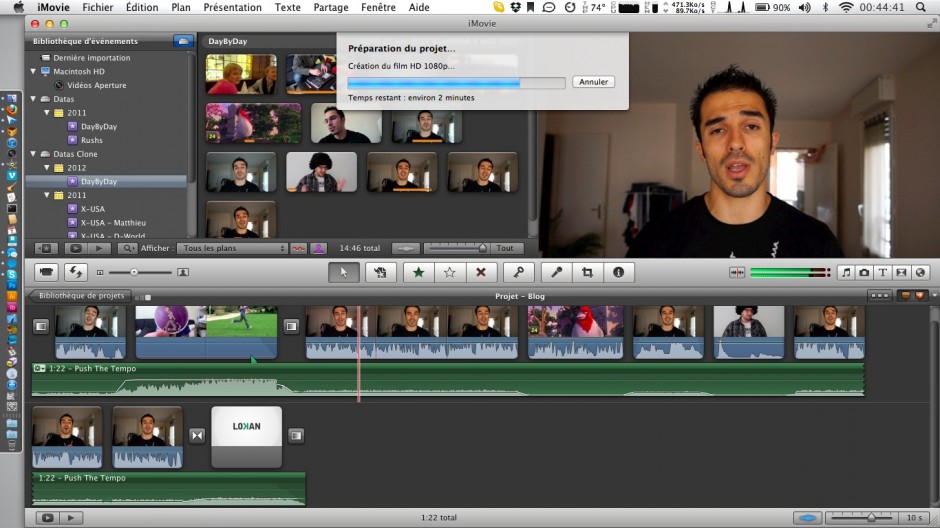
Task: Select the curly wig clip in event browser
Action: point(321,171)
